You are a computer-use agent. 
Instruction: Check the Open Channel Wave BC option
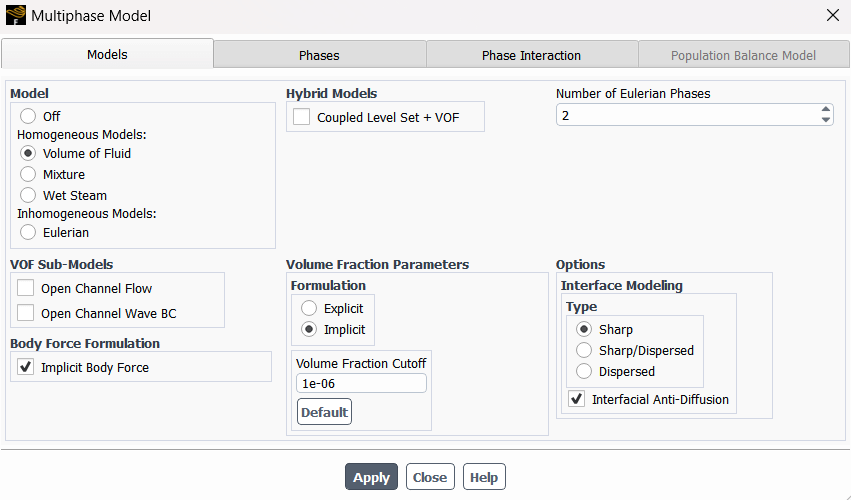(26, 313)
